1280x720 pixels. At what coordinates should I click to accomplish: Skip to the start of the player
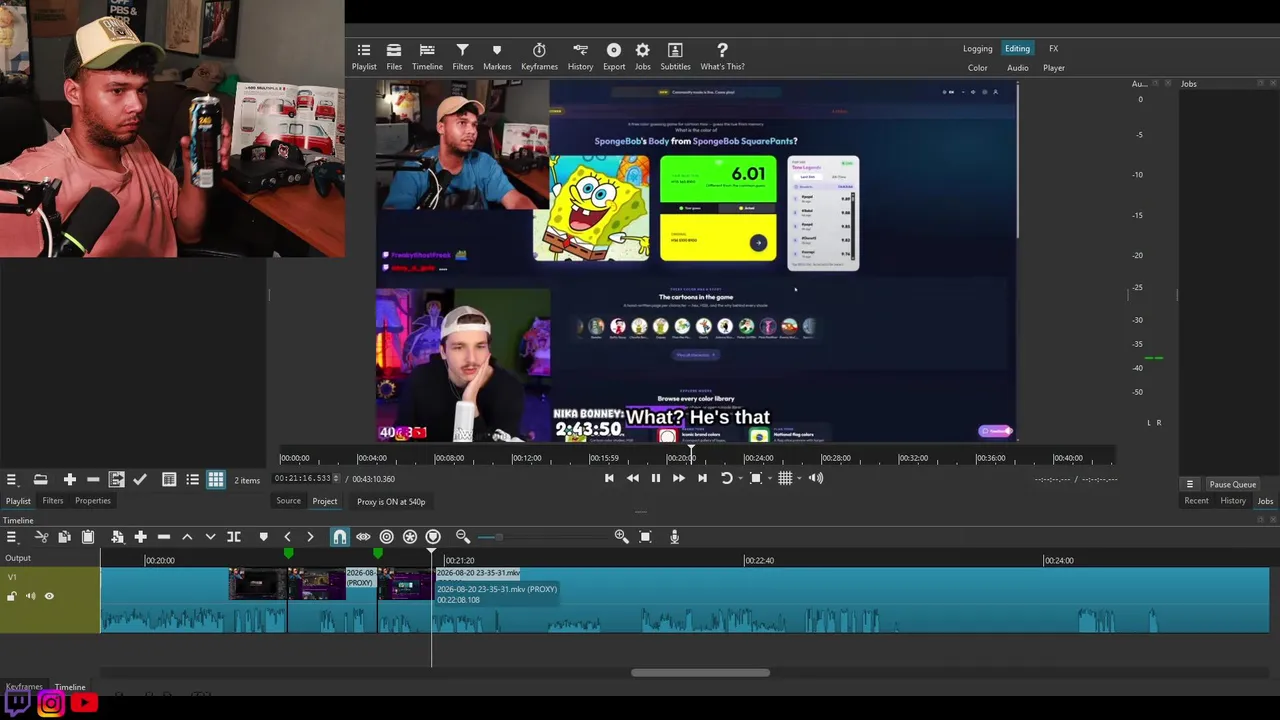(609, 478)
